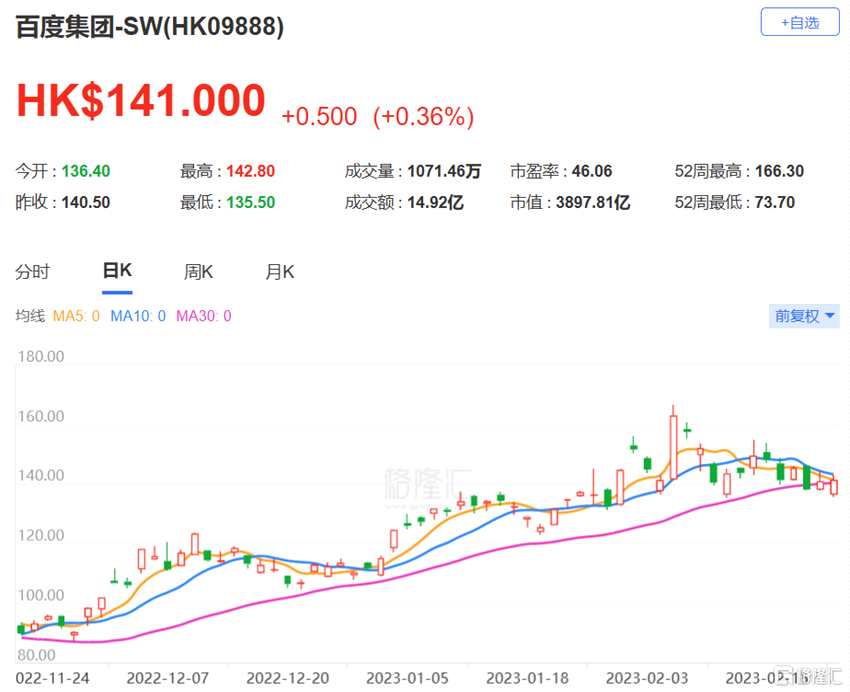Click the price change +0.500 (+0.36%)
850x692 pixels.
(x=378, y=117)
